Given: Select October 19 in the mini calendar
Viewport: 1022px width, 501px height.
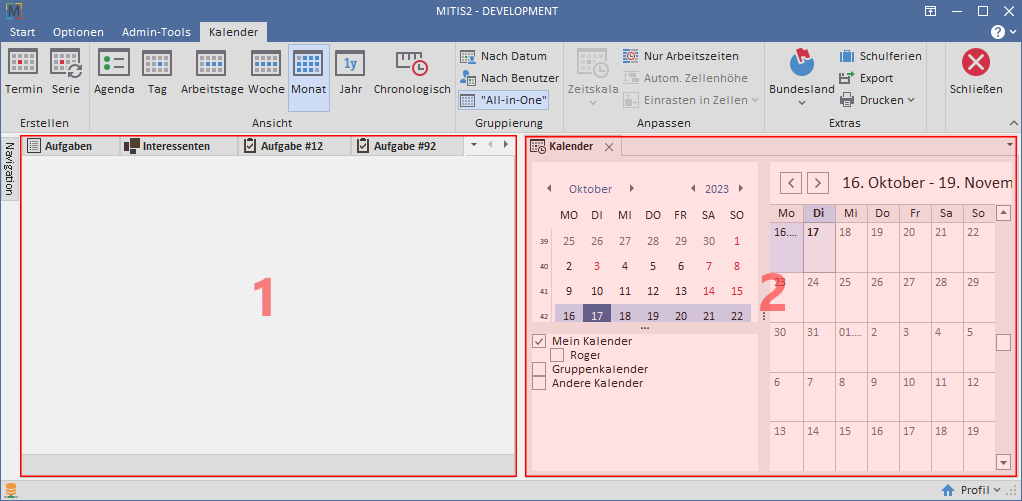Looking at the screenshot, I should 652,316.
